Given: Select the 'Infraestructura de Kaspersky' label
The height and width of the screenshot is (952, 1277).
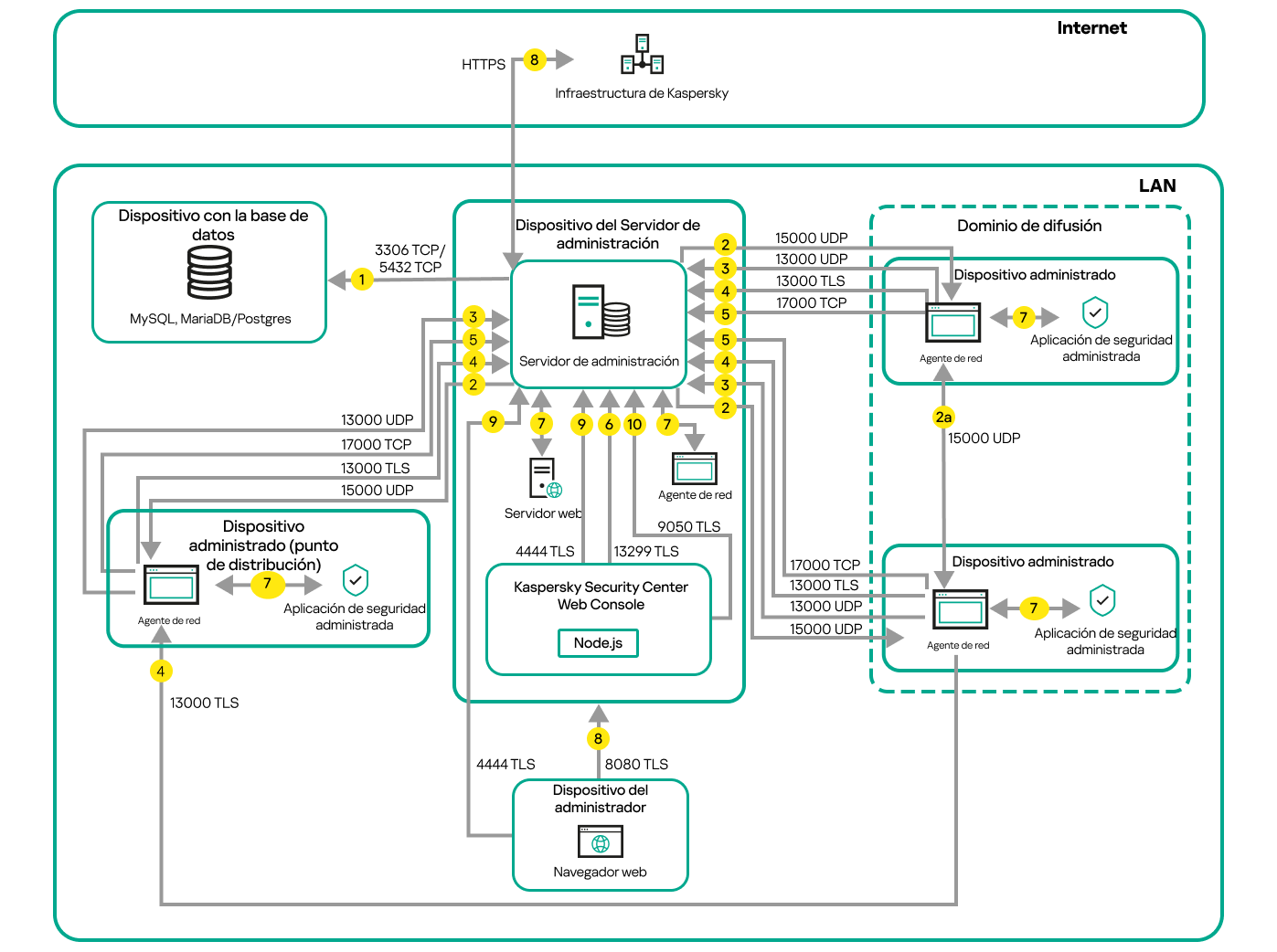Looking at the screenshot, I should click(x=642, y=93).
